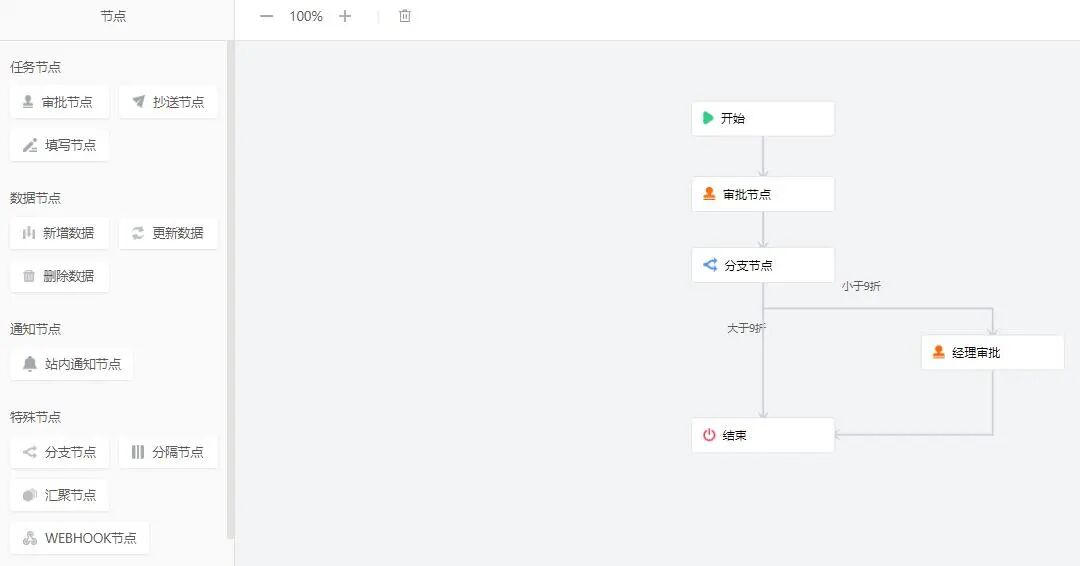The image size is (1080, 566).
Task: Select the 分支节点 item in sidebar palette
Action: [60, 452]
